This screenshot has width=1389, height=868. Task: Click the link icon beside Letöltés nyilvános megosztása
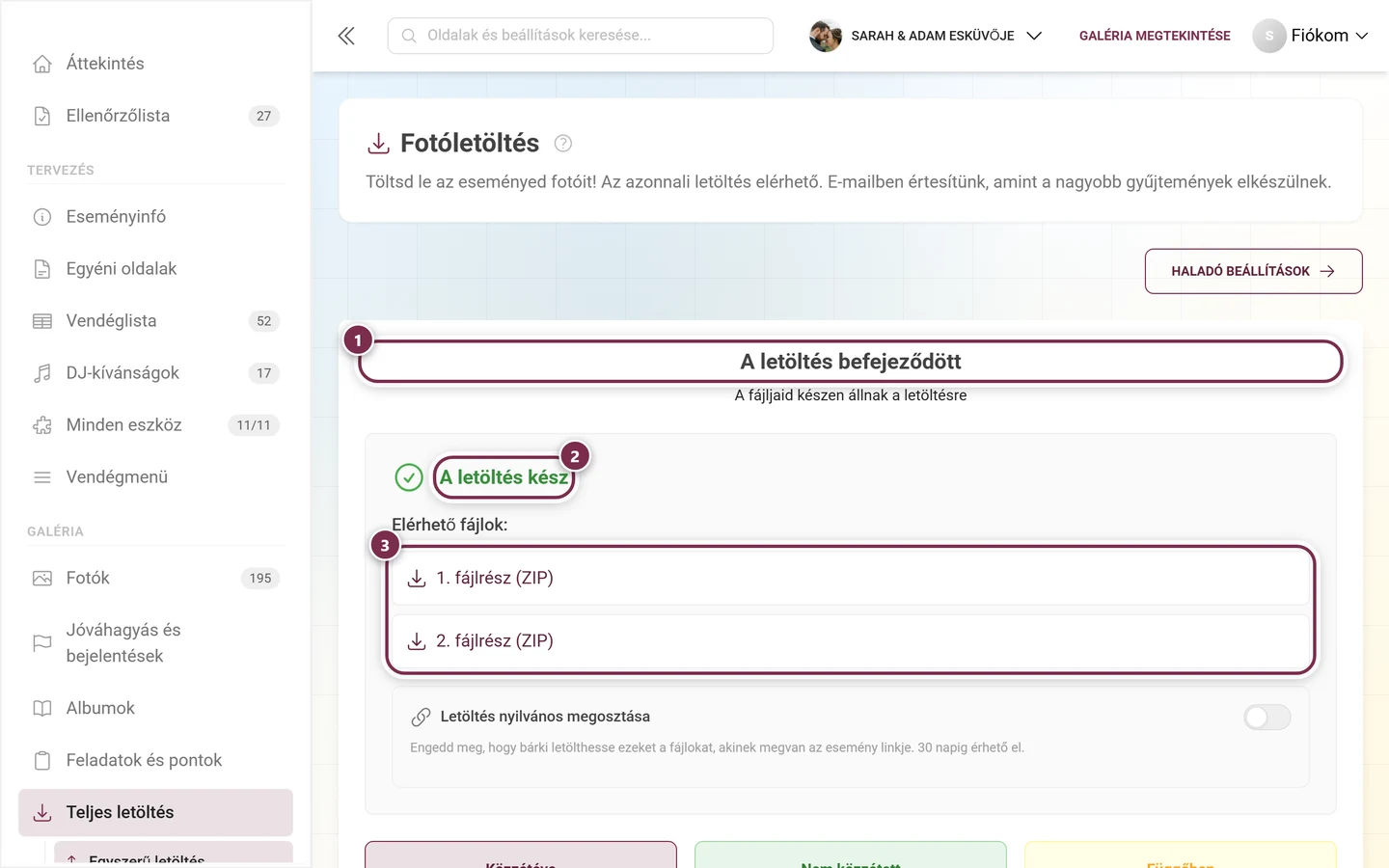(x=421, y=717)
